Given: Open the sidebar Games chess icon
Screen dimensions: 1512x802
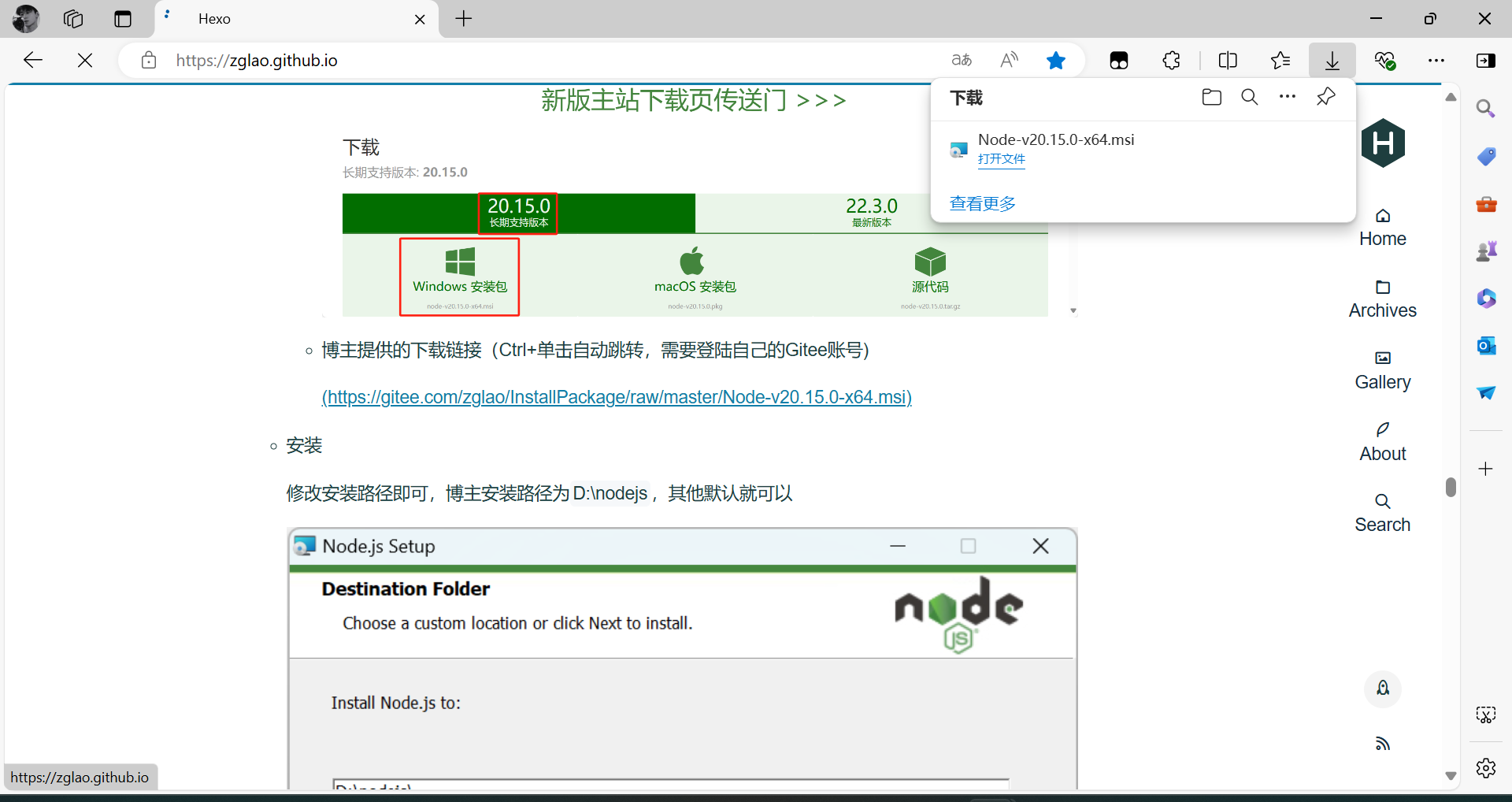Looking at the screenshot, I should pos(1486,251).
